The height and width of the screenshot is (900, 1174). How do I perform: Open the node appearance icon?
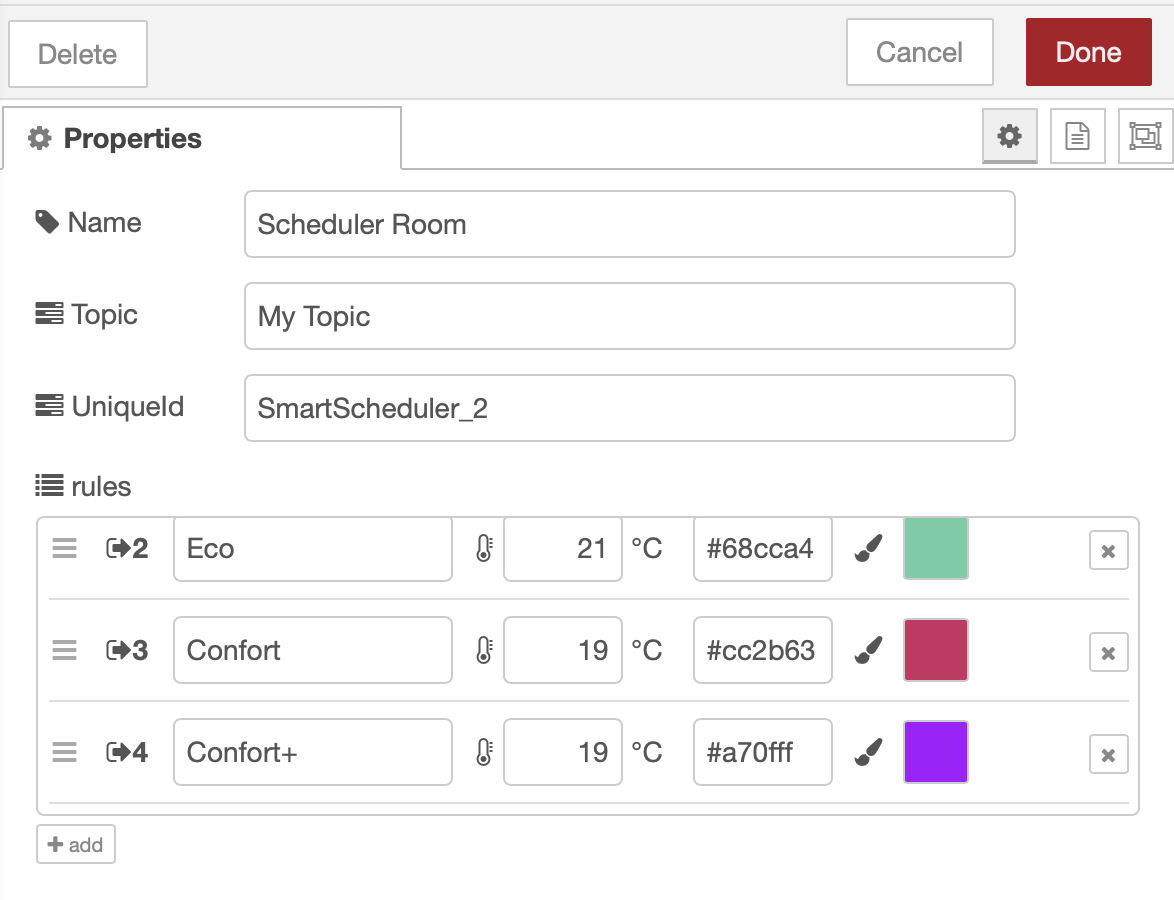click(1144, 136)
